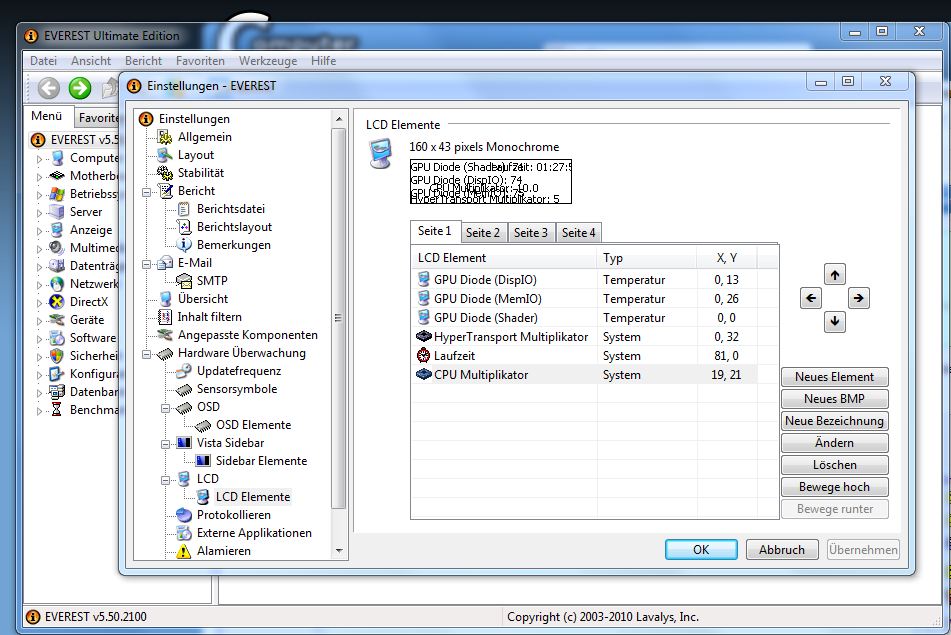The image size is (951, 635).
Task: Confirm settings with OK button
Action: (701, 549)
